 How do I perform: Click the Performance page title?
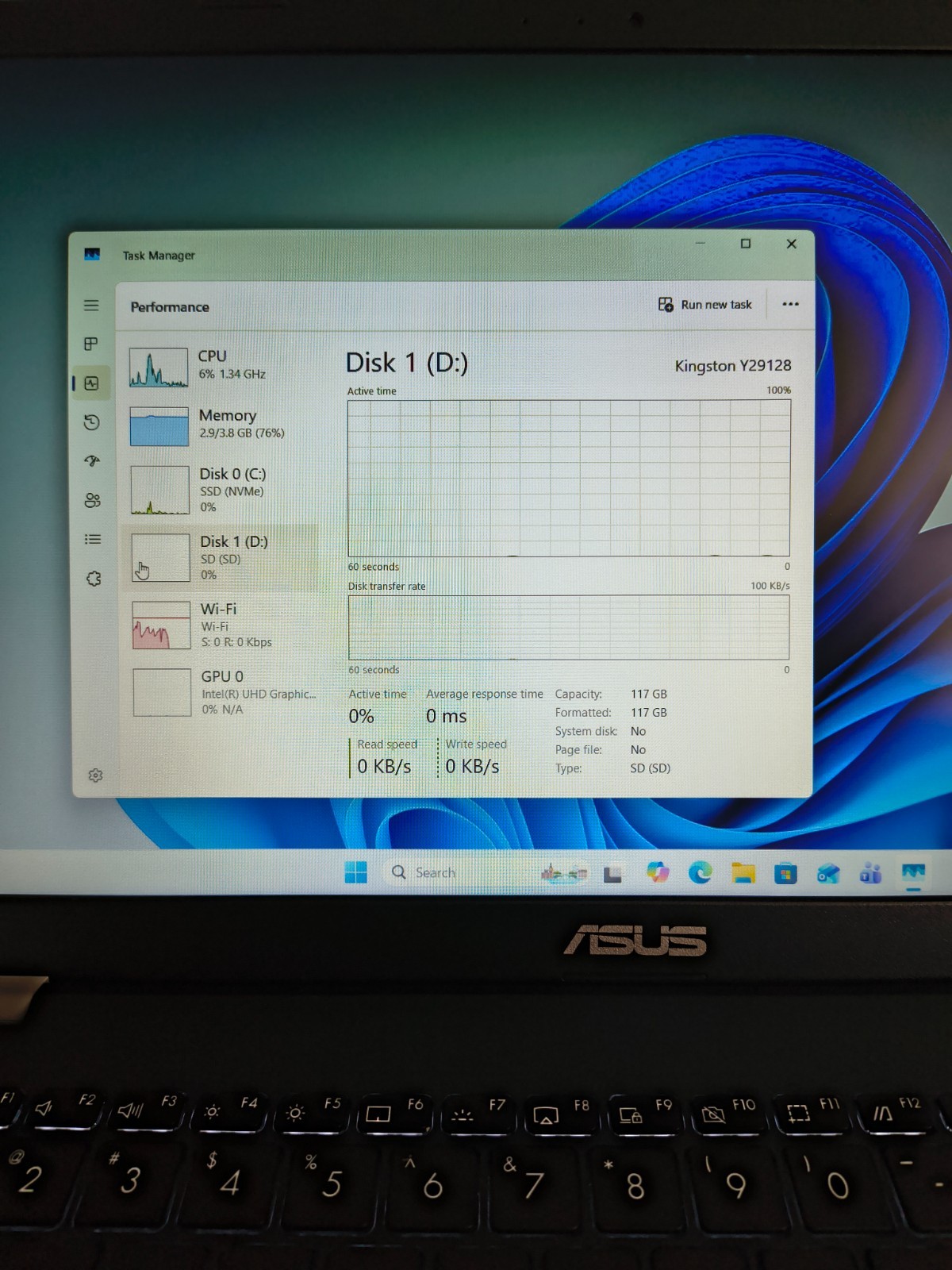[170, 307]
